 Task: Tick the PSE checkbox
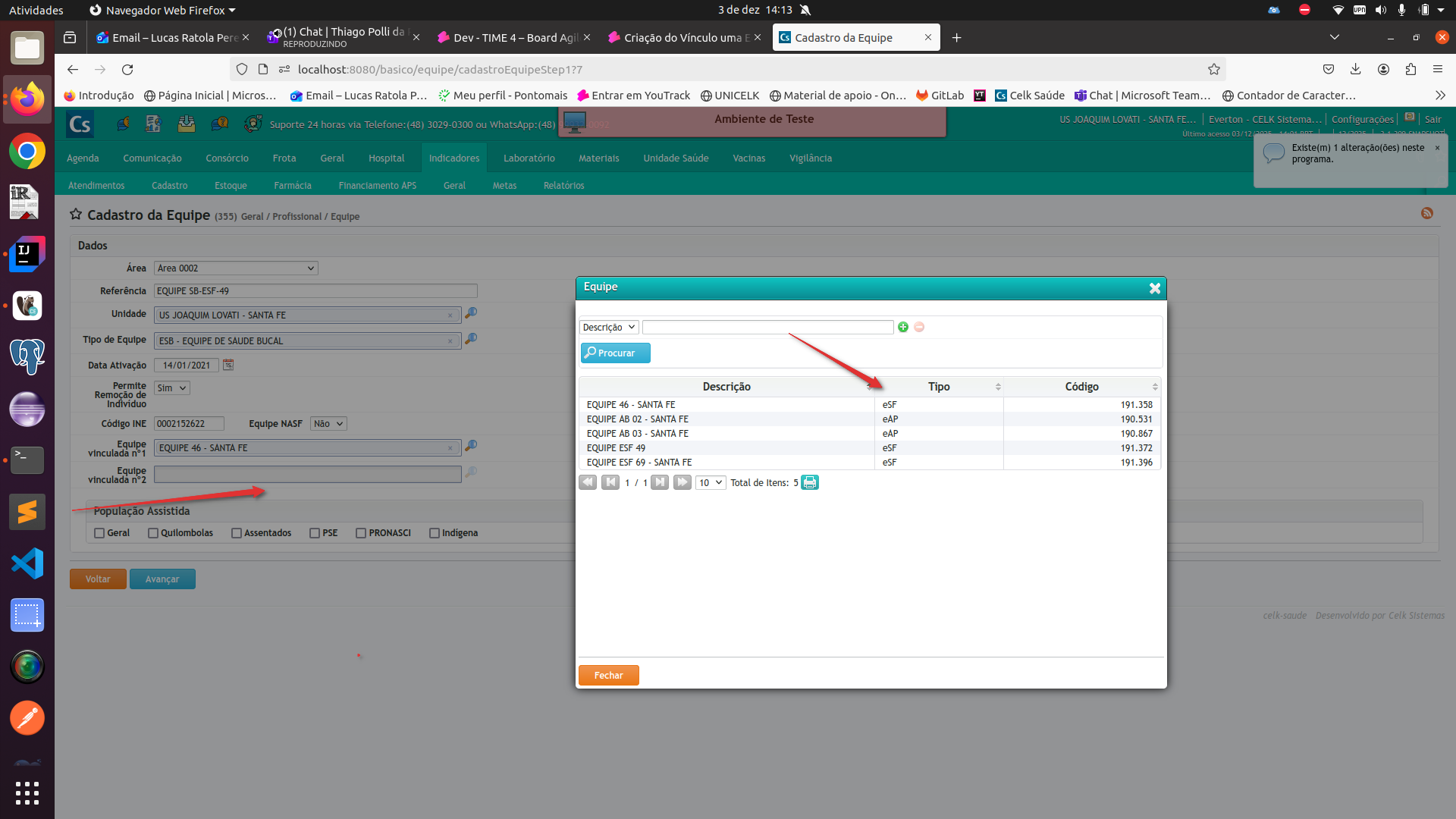(x=315, y=533)
